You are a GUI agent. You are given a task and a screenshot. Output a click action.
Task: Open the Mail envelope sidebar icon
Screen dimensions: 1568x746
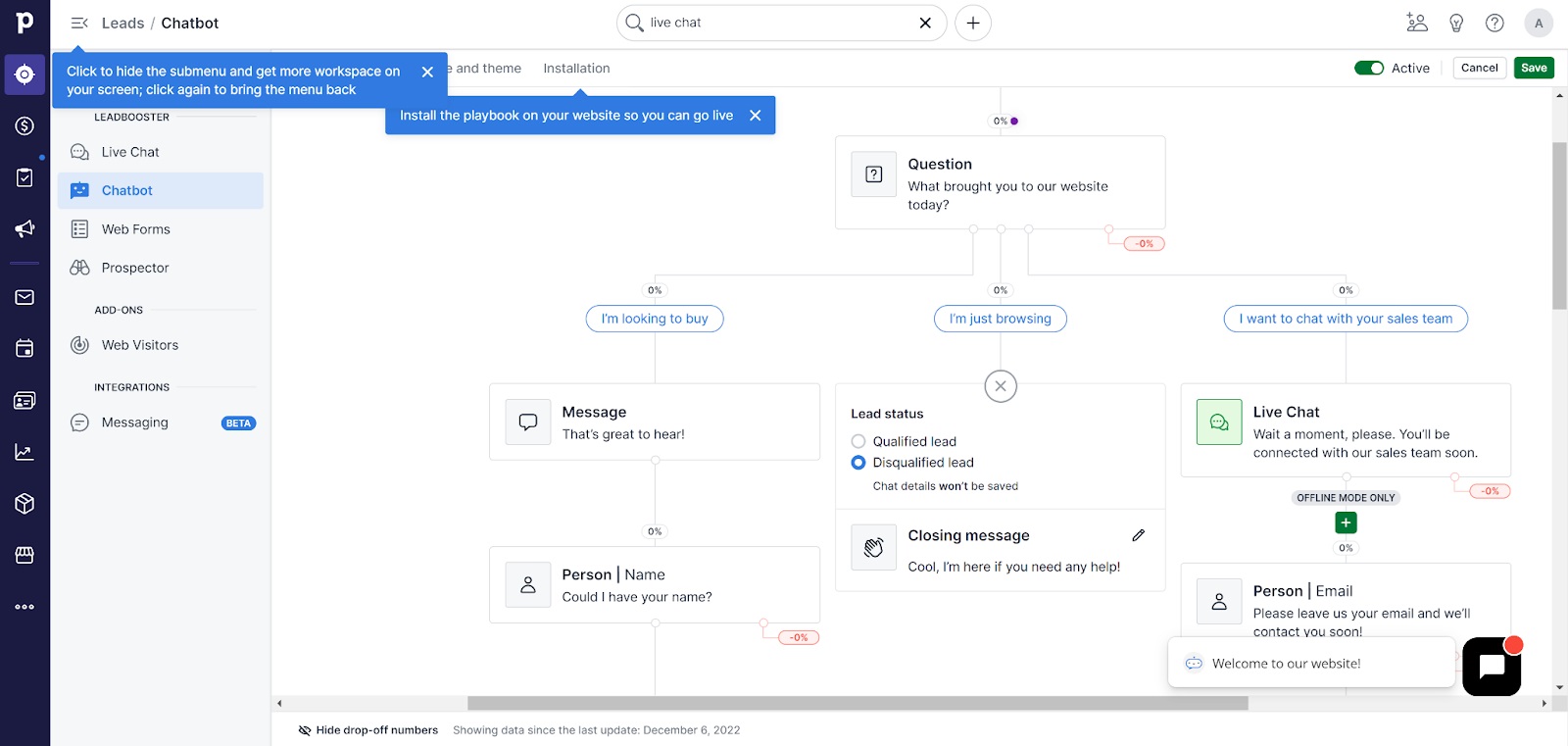tap(24, 297)
